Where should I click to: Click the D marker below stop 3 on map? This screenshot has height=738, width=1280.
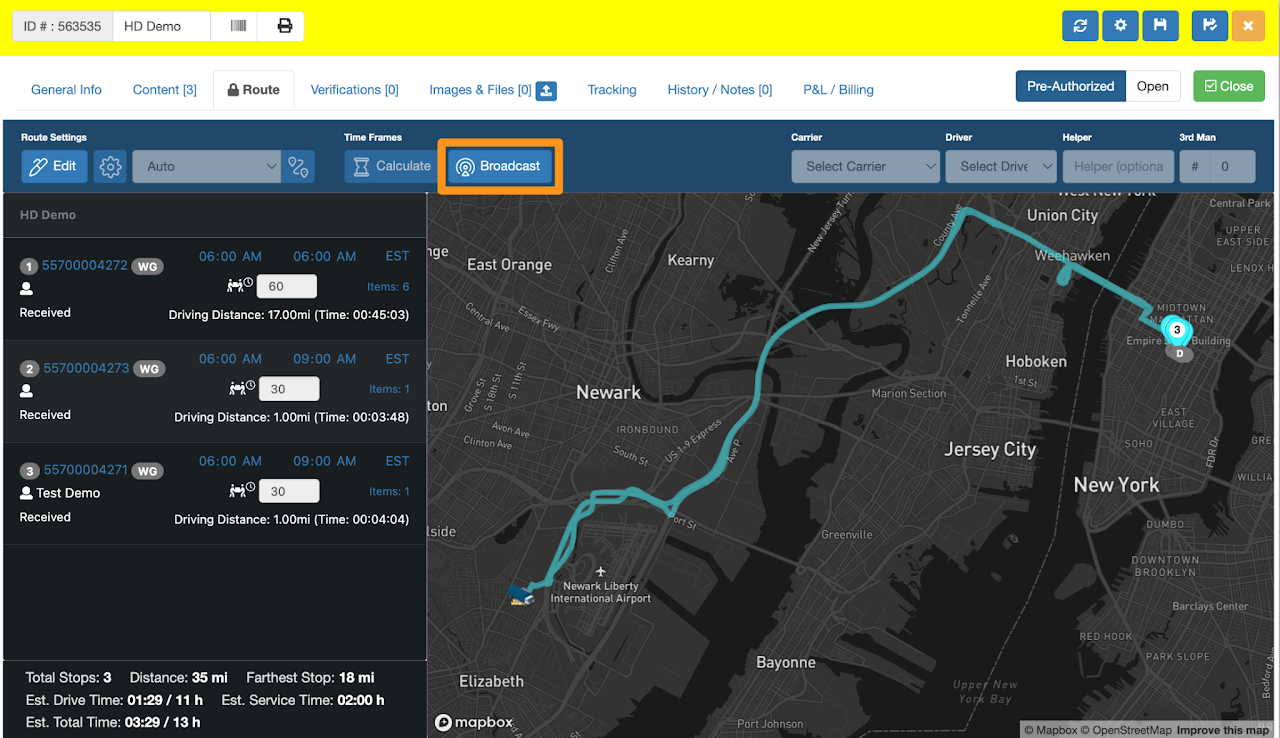coord(1180,353)
